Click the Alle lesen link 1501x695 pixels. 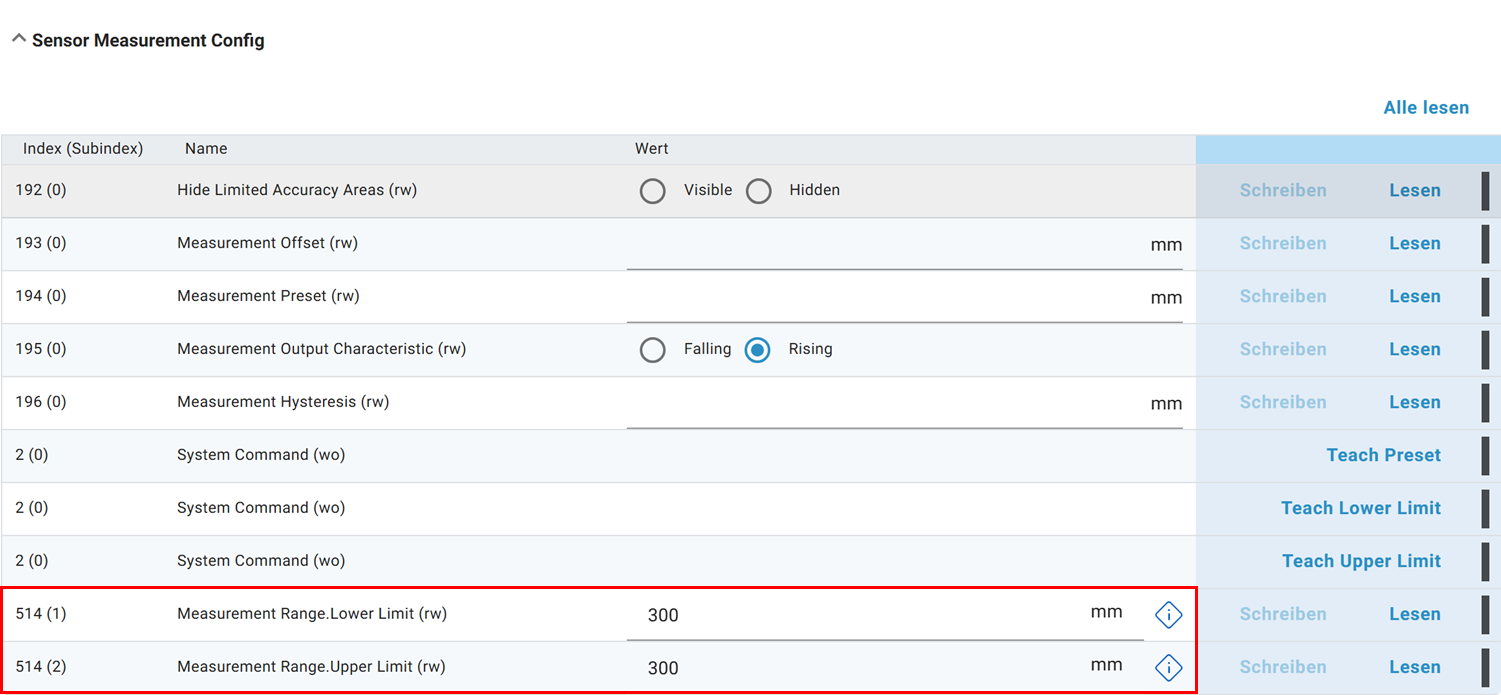pos(1426,108)
